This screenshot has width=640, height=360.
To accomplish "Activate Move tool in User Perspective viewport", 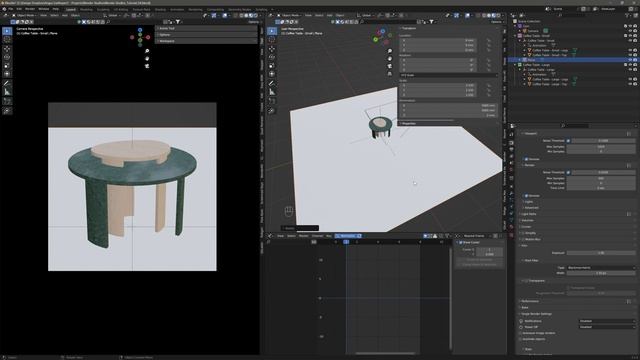I will coord(272,49).
